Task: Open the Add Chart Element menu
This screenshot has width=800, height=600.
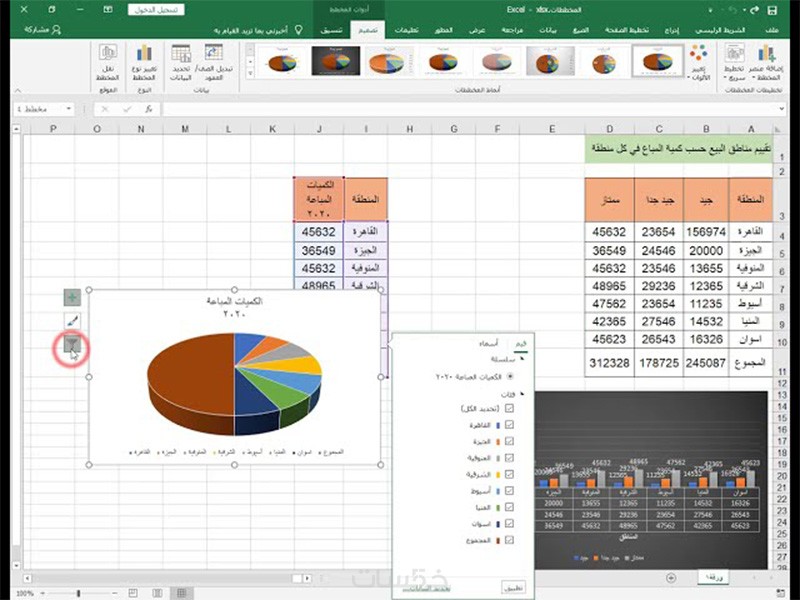Action: [767, 62]
